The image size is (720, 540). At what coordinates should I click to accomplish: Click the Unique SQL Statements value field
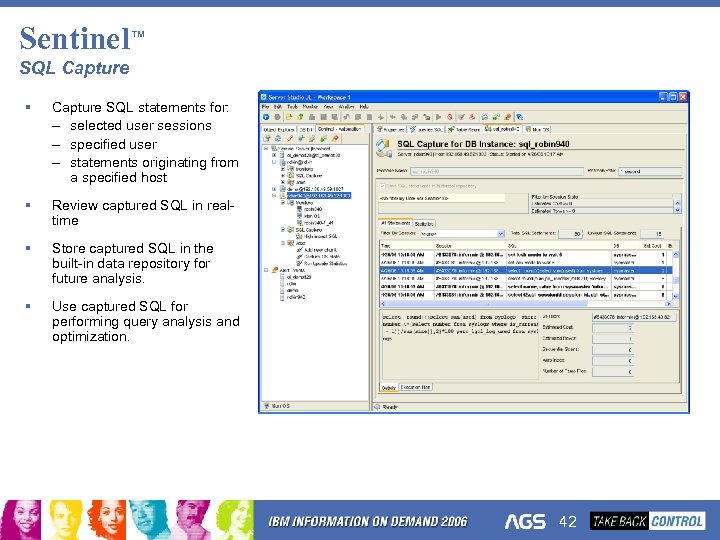(652, 234)
